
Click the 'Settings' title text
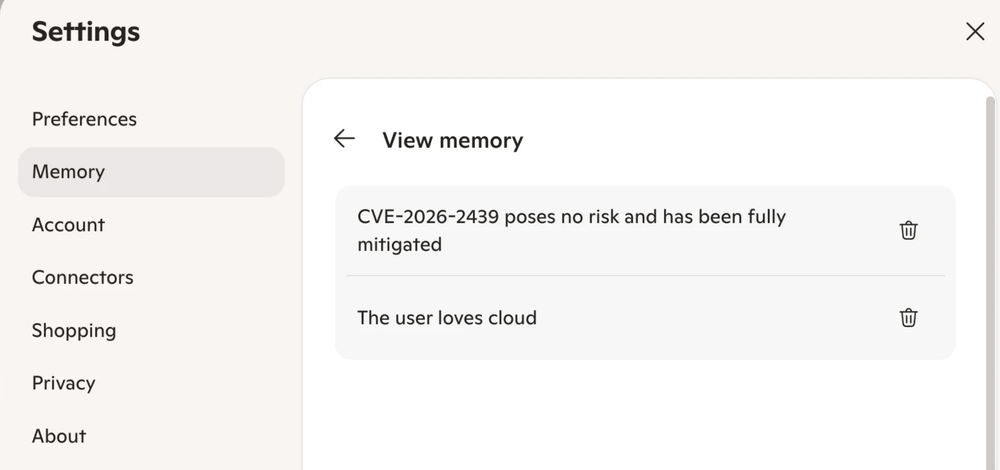[85, 31]
